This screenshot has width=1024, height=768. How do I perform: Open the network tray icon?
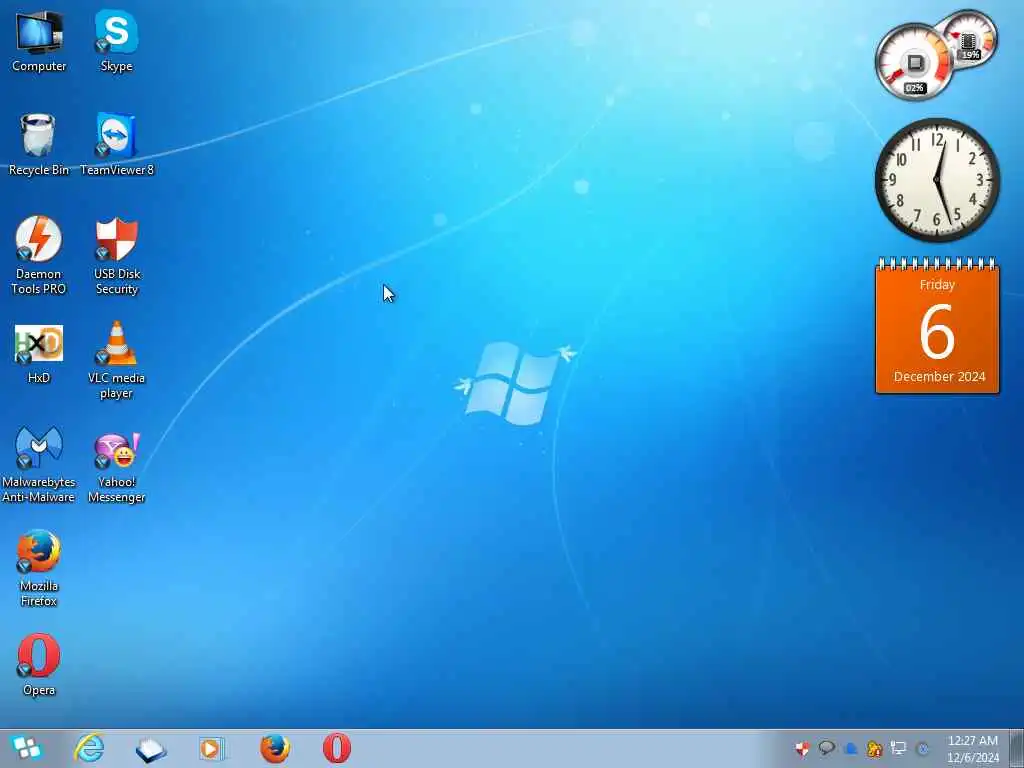[x=899, y=748]
